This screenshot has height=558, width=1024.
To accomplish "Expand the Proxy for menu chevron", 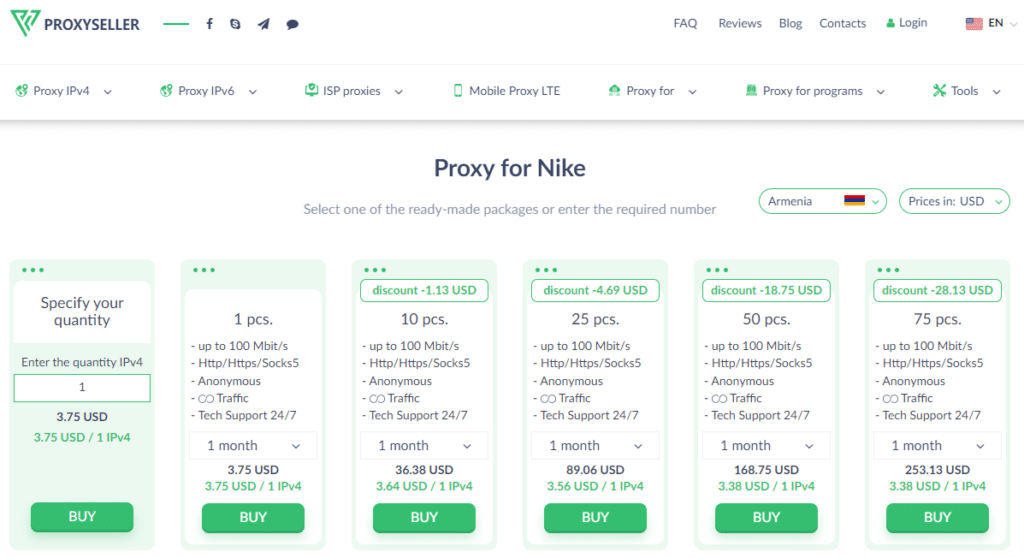I will (x=692, y=92).
